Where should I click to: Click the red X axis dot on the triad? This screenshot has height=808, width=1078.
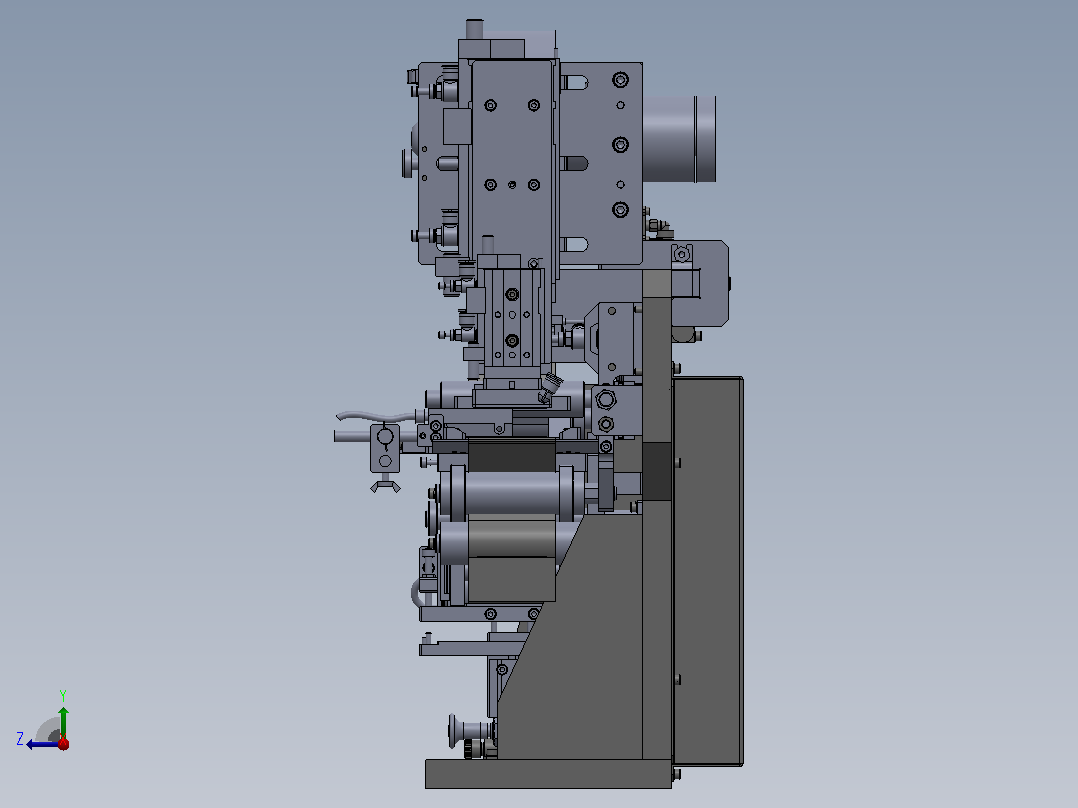point(63,743)
